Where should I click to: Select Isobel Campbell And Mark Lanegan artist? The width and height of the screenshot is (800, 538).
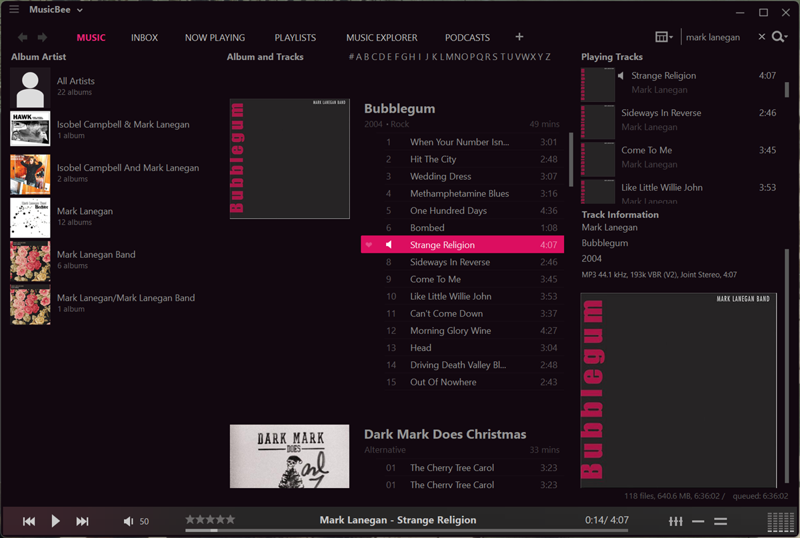pyautogui.click(x=107, y=174)
